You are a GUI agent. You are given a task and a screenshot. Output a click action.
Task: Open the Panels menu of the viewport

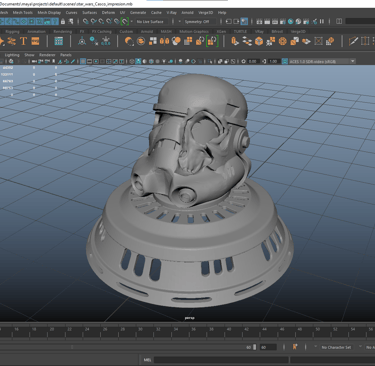click(x=66, y=55)
